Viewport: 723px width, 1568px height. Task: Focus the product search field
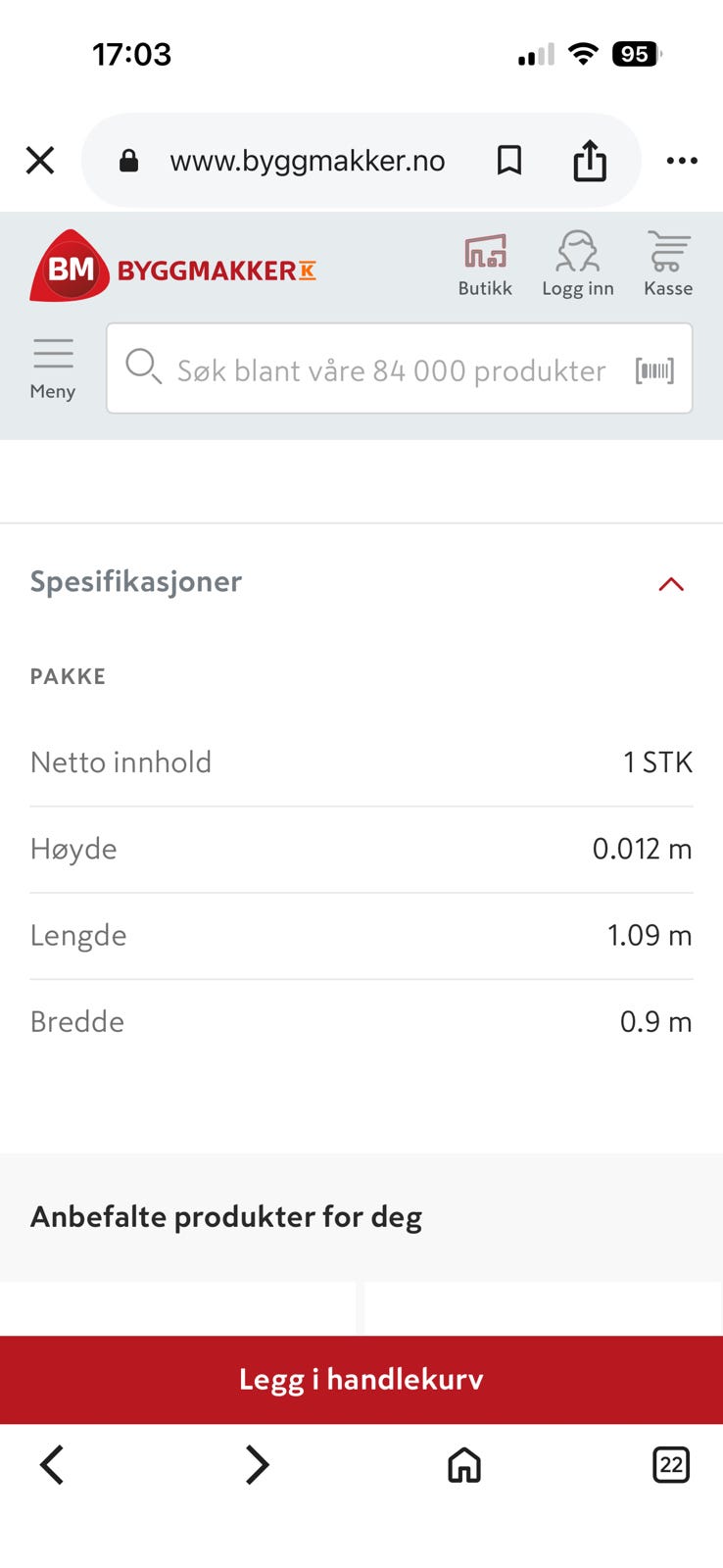[400, 368]
